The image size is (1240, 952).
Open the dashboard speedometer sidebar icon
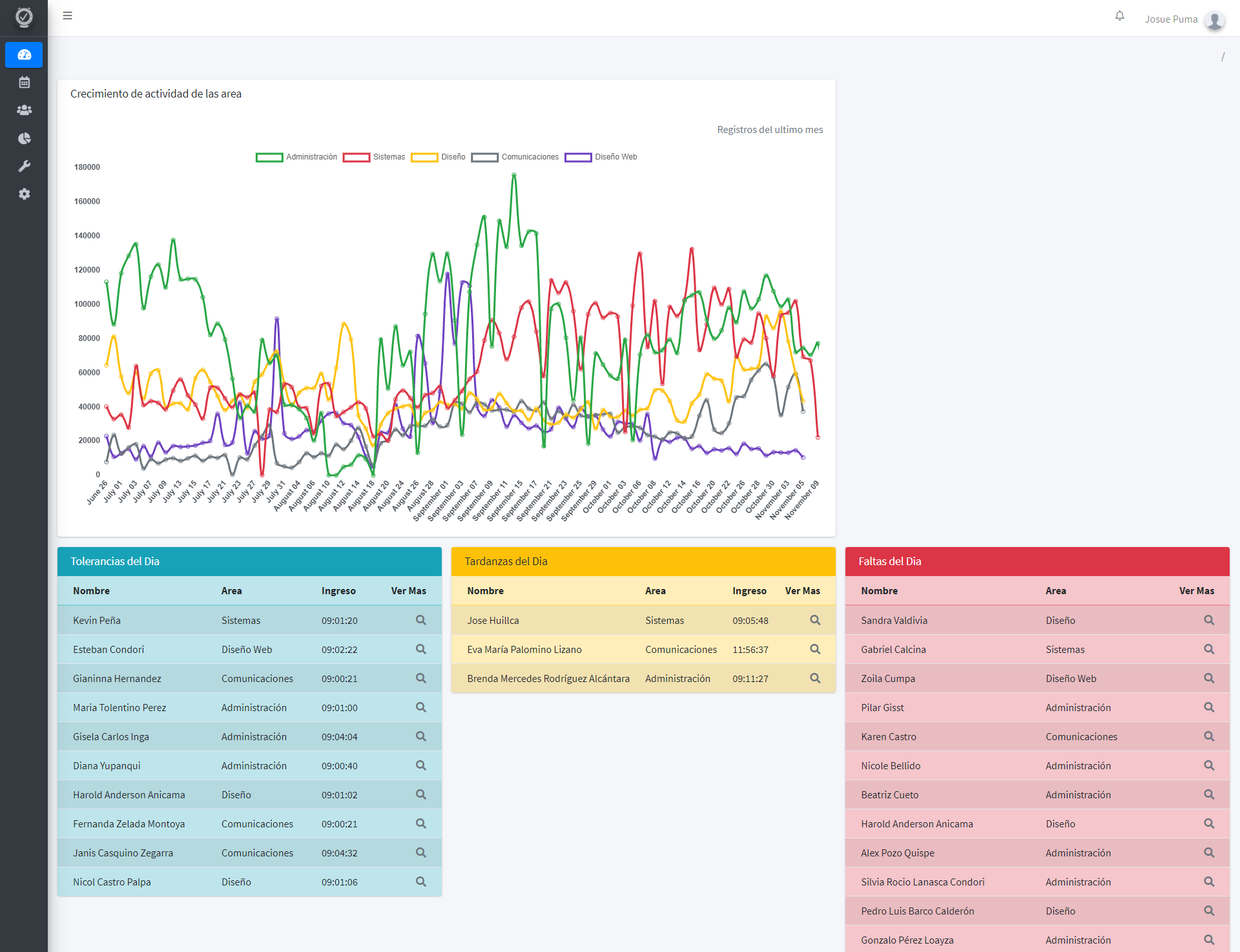(x=24, y=55)
